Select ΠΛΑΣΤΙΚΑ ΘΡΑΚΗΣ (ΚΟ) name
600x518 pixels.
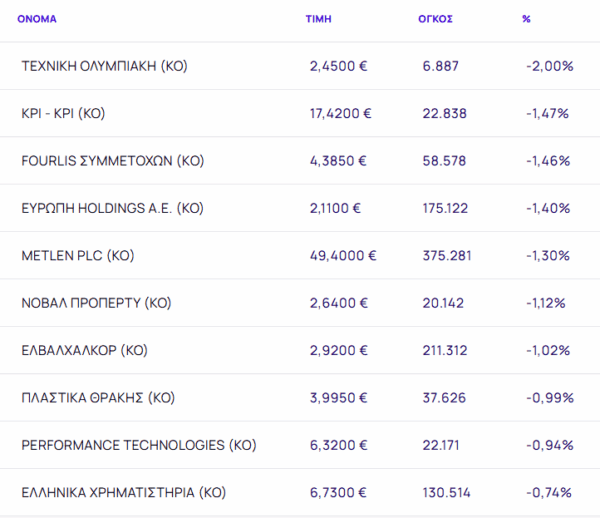98,398
